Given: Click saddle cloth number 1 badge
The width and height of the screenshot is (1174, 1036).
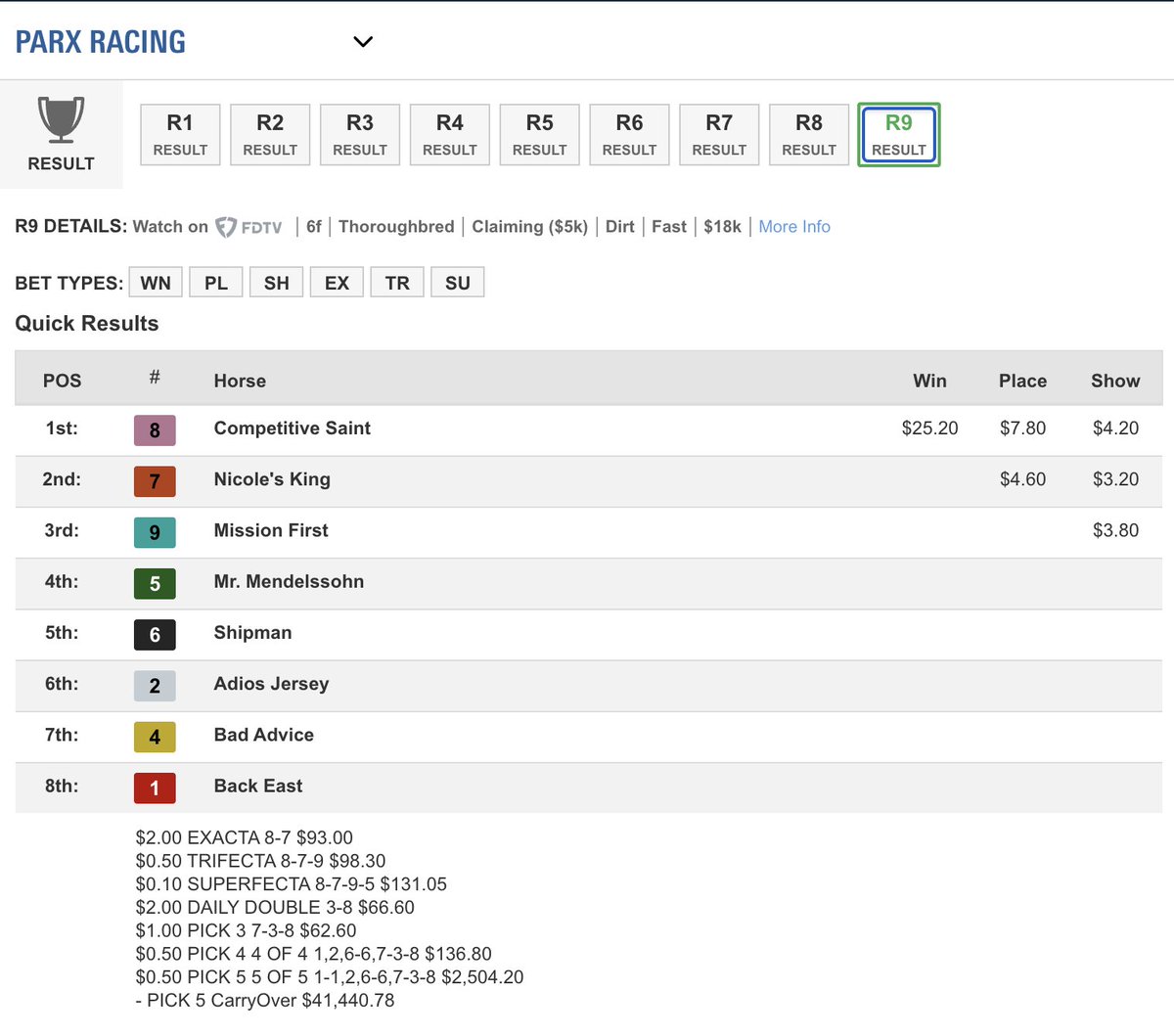Looking at the screenshot, I should pyautogui.click(x=155, y=788).
